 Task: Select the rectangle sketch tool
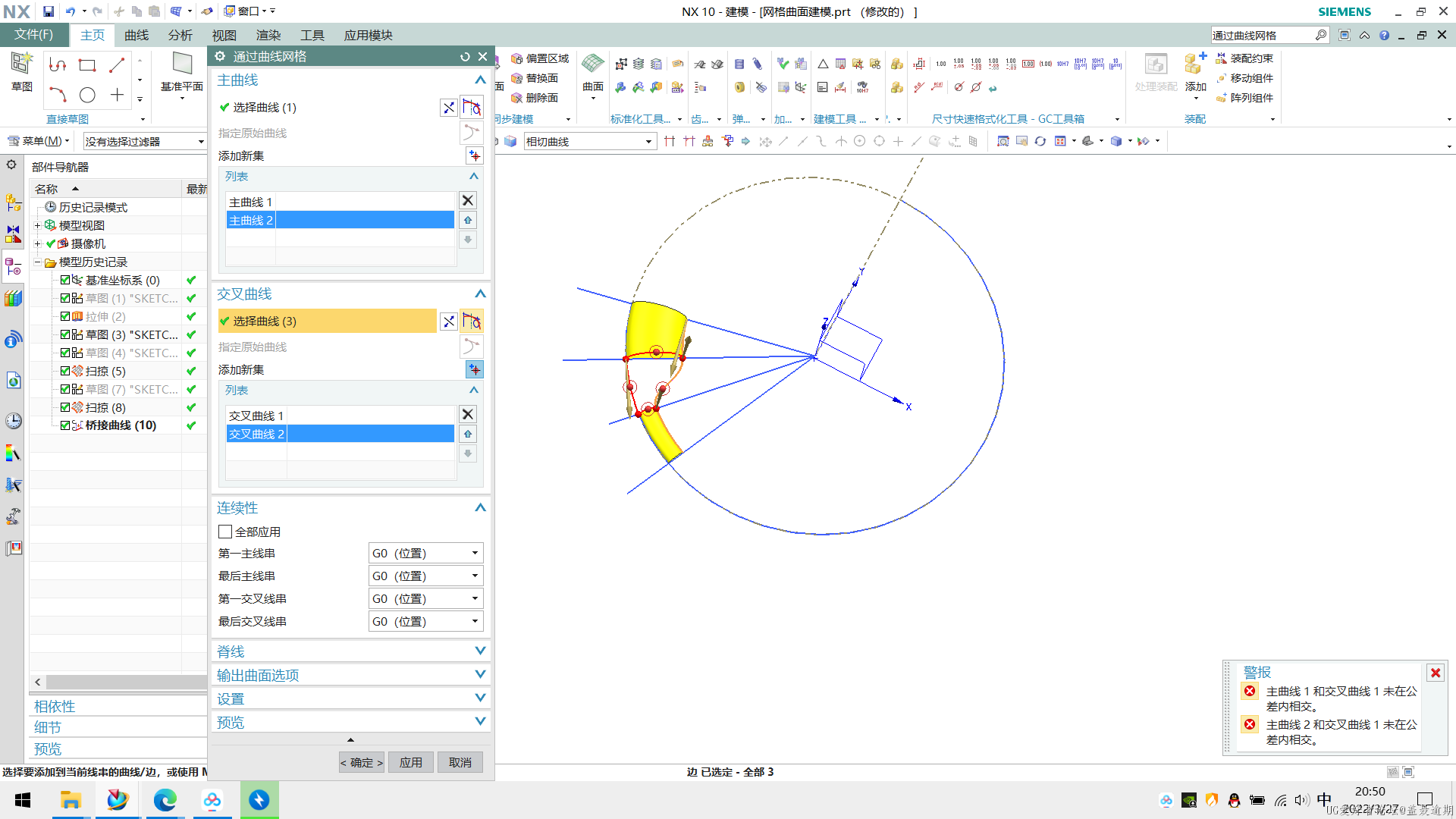click(x=87, y=65)
